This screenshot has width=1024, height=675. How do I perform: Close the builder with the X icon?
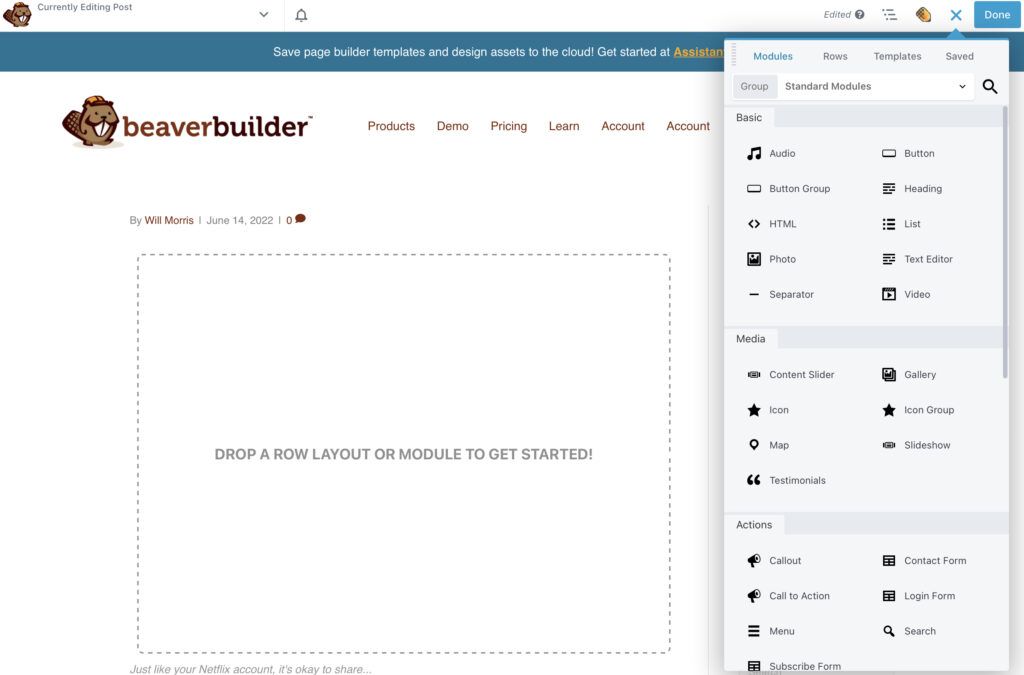point(955,14)
